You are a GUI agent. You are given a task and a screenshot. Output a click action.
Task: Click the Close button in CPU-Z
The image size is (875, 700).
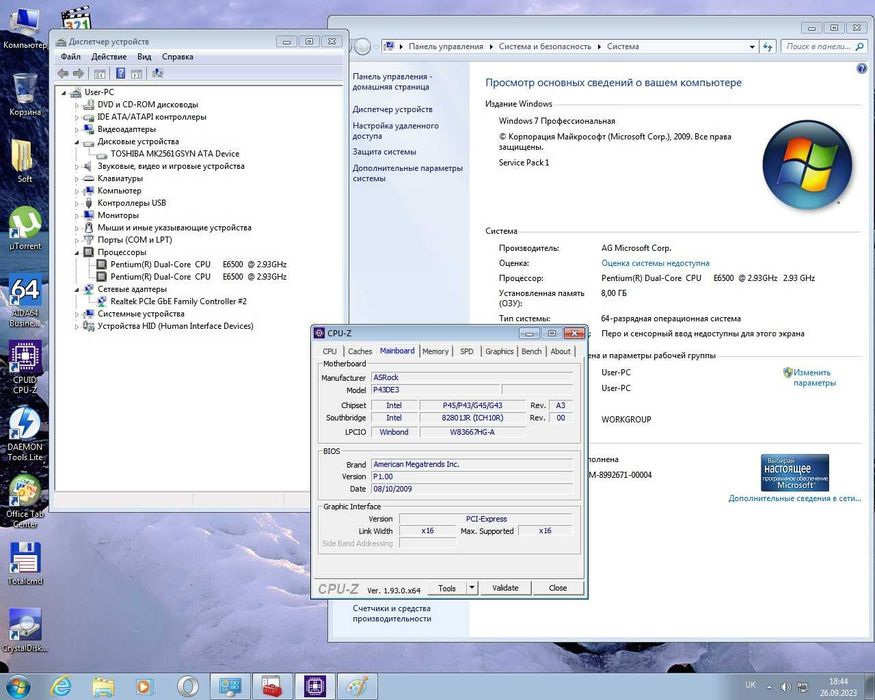557,588
